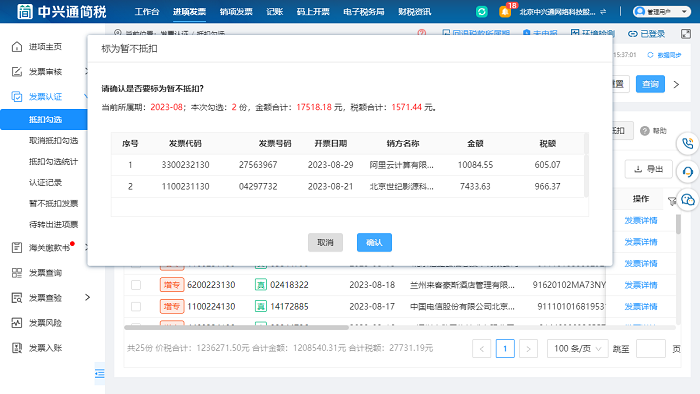Image resolution: width=700 pixels, height=394 pixels.
Task: Click the 海关缴款书 document icon
Action: tap(17, 247)
